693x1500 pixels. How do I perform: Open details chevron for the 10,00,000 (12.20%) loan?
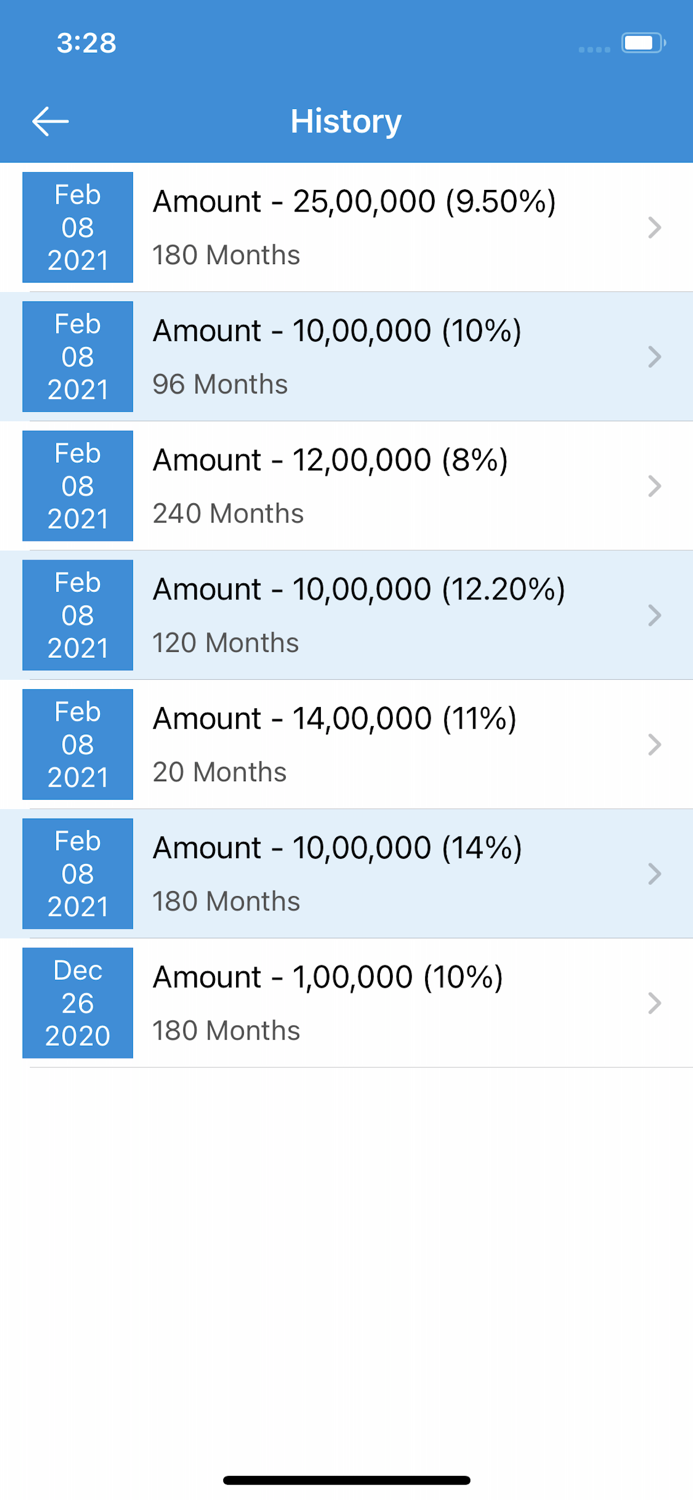655,615
